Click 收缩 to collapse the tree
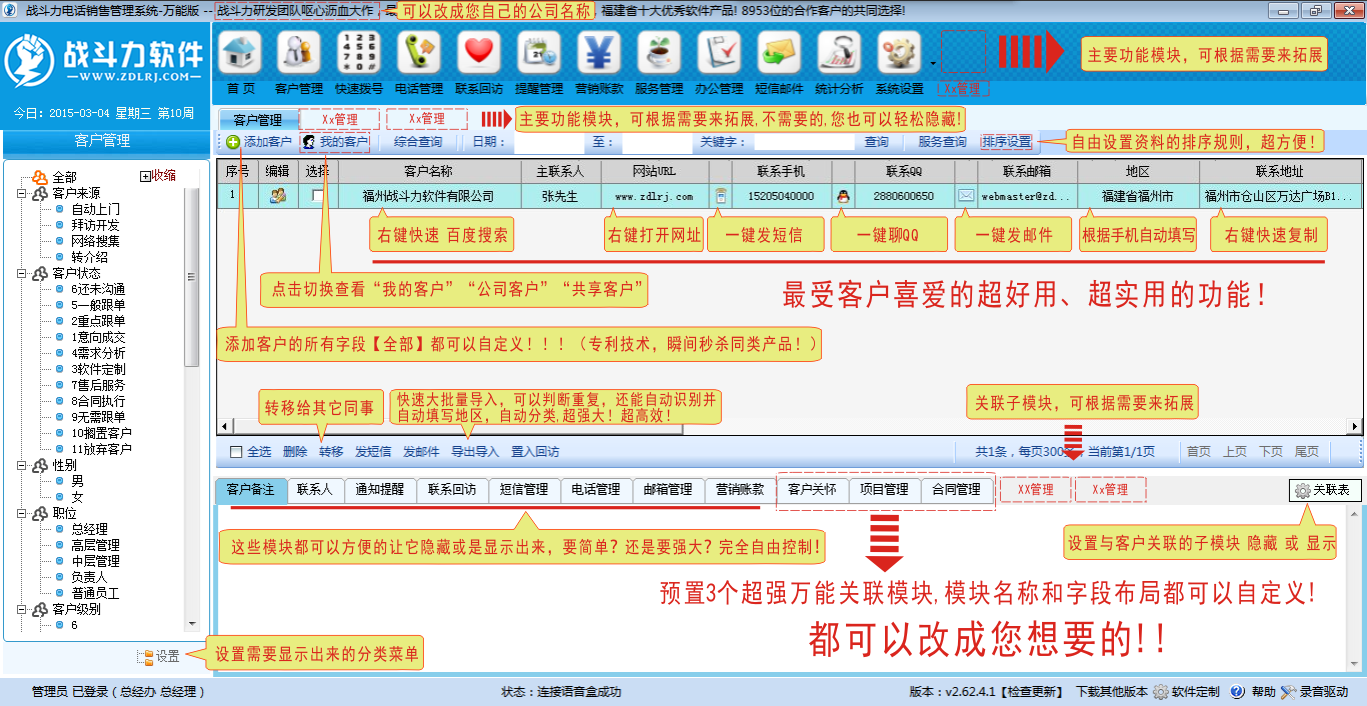1367x706 pixels. tap(158, 176)
